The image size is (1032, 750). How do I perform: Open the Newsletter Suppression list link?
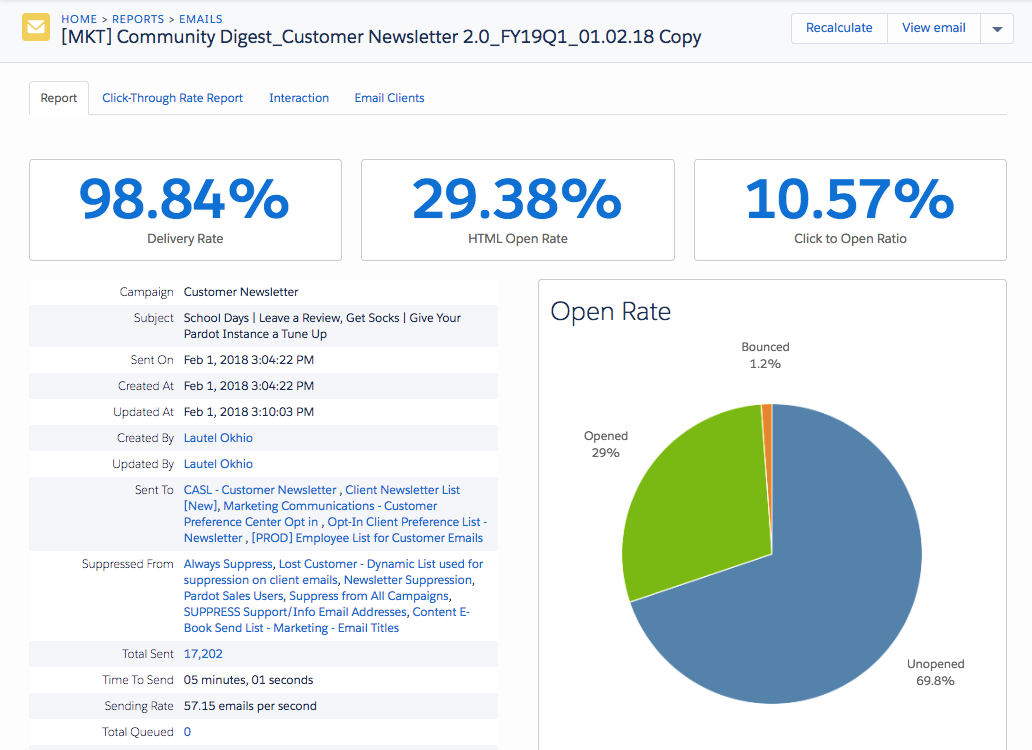407,579
